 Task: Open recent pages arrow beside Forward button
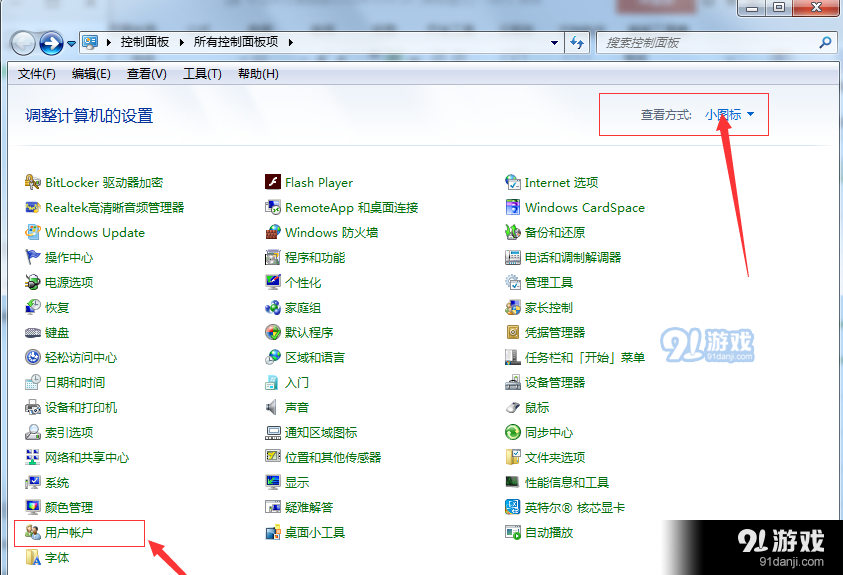71,44
